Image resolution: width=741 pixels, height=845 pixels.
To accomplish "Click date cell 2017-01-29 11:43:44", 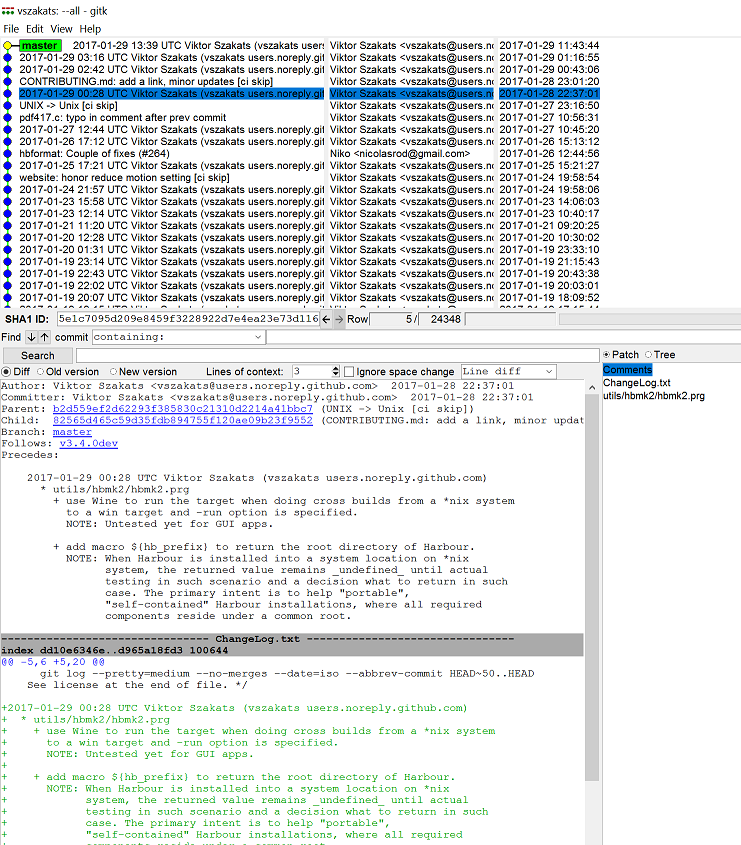I will 549,46.
